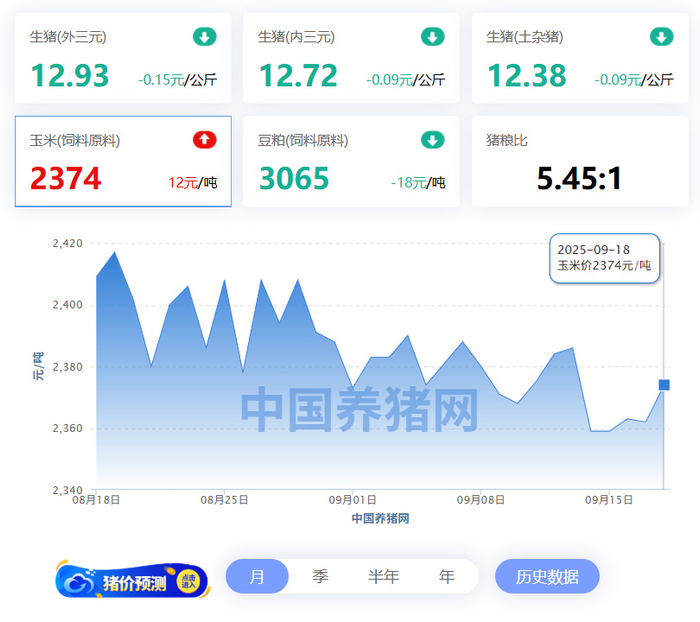
Task: Select the 豆粕(饲料原料) label text
Action: tap(303, 140)
